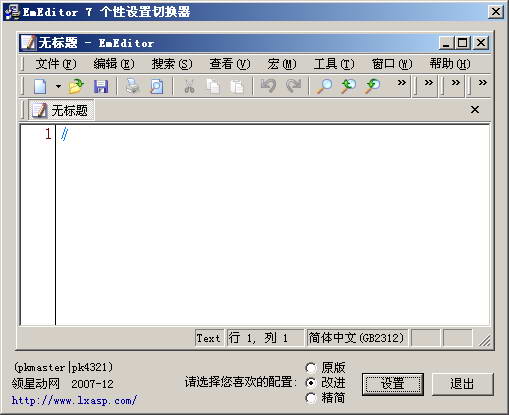The width and height of the screenshot is (509, 415).
Task: Click the Print Preview icon
Action: point(157,86)
